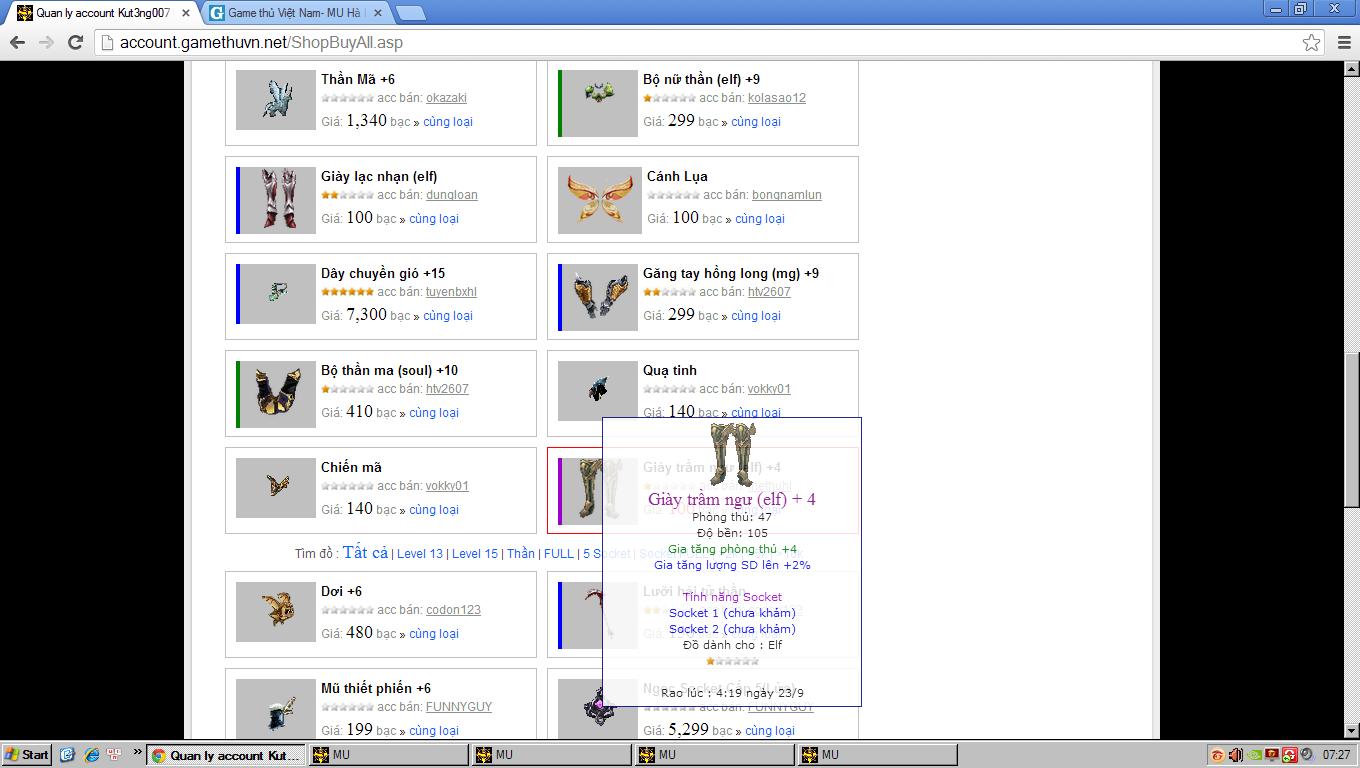Filter the shop by Level 15
The width and height of the screenshot is (1360, 768).
tap(475, 554)
